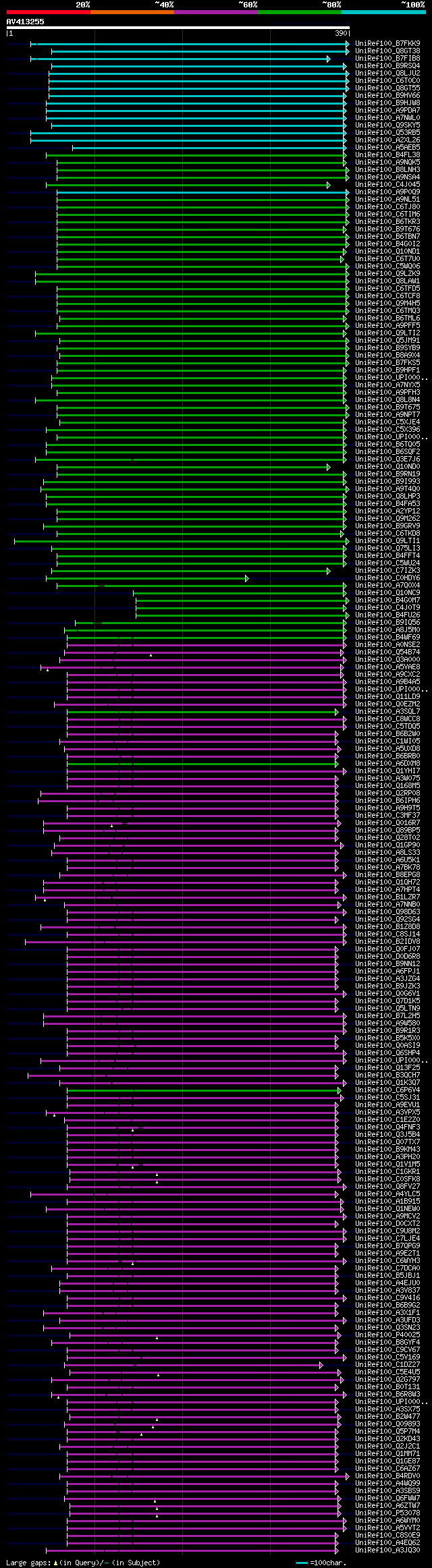Select the UniRef100_A2XL26 label

coord(387,140)
